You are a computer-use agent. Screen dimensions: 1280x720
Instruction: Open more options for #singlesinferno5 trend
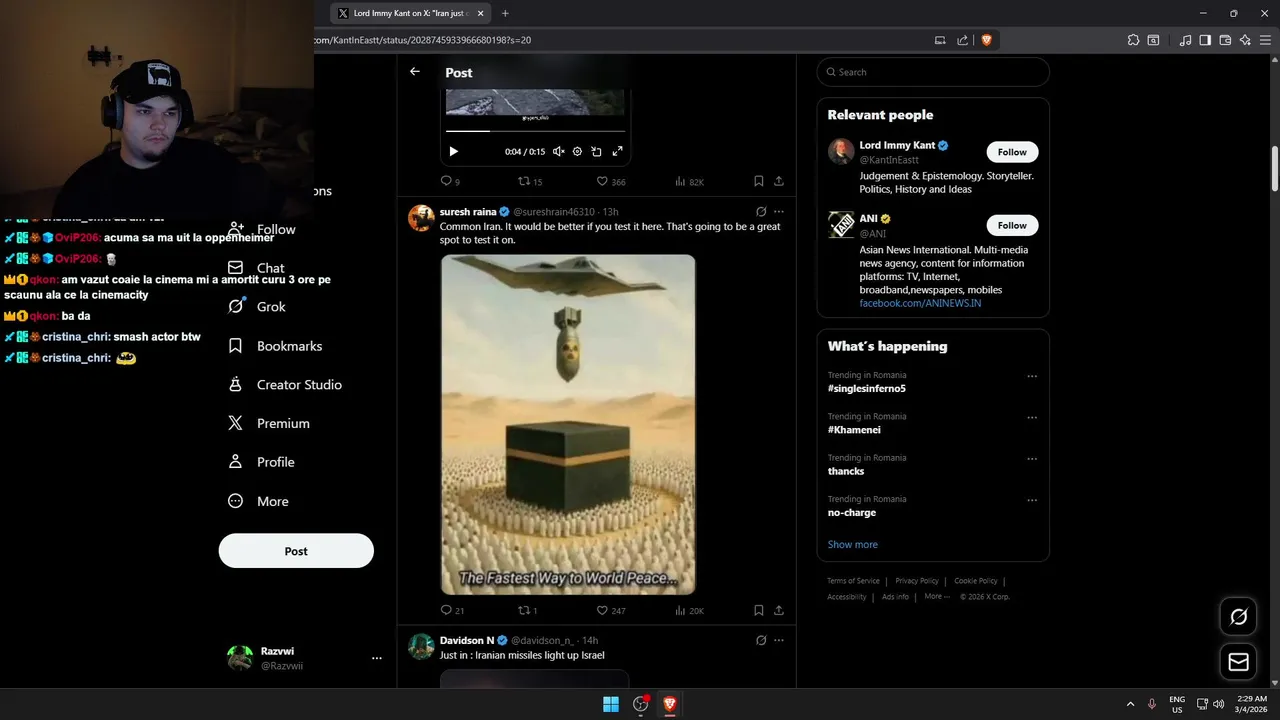1032,377
